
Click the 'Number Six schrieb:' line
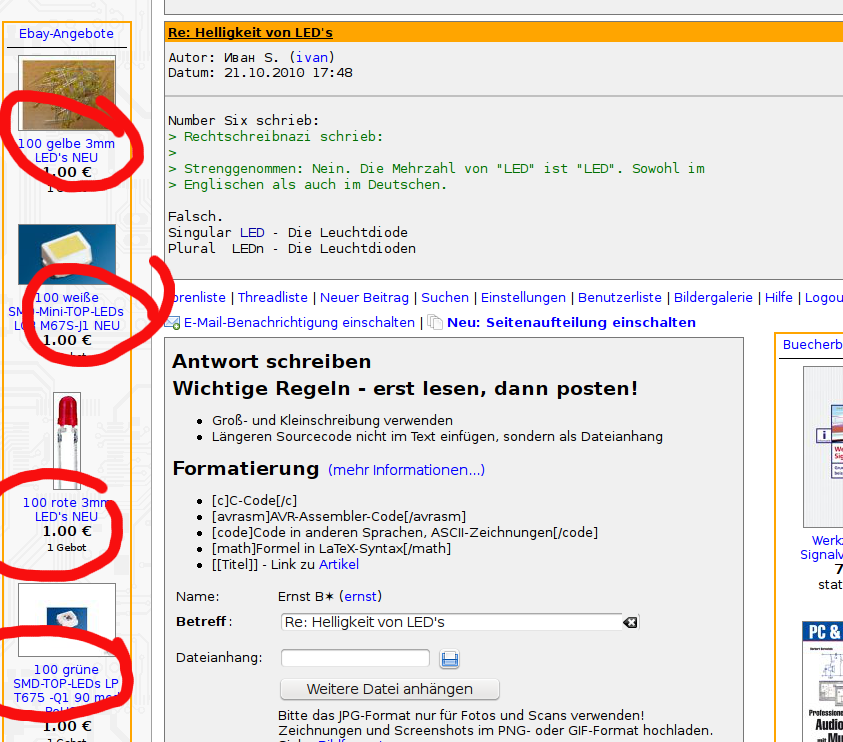click(244, 120)
